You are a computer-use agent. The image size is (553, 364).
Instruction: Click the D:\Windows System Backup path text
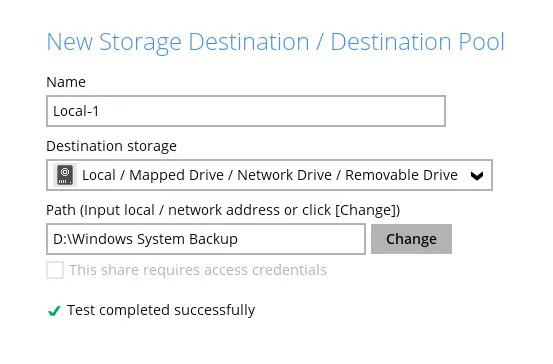coord(145,239)
